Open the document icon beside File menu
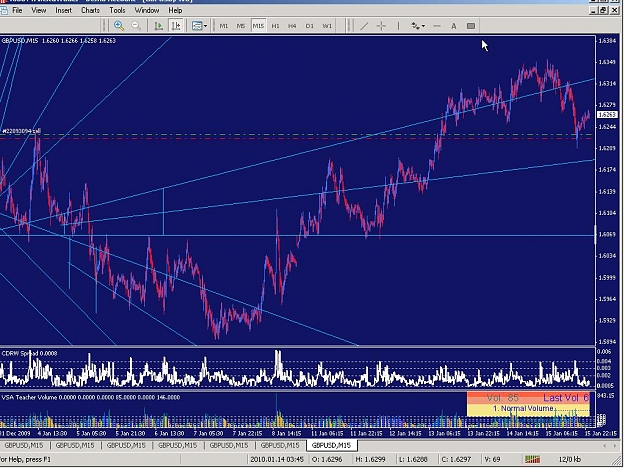This screenshot has width=625, height=469. pos(4,10)
